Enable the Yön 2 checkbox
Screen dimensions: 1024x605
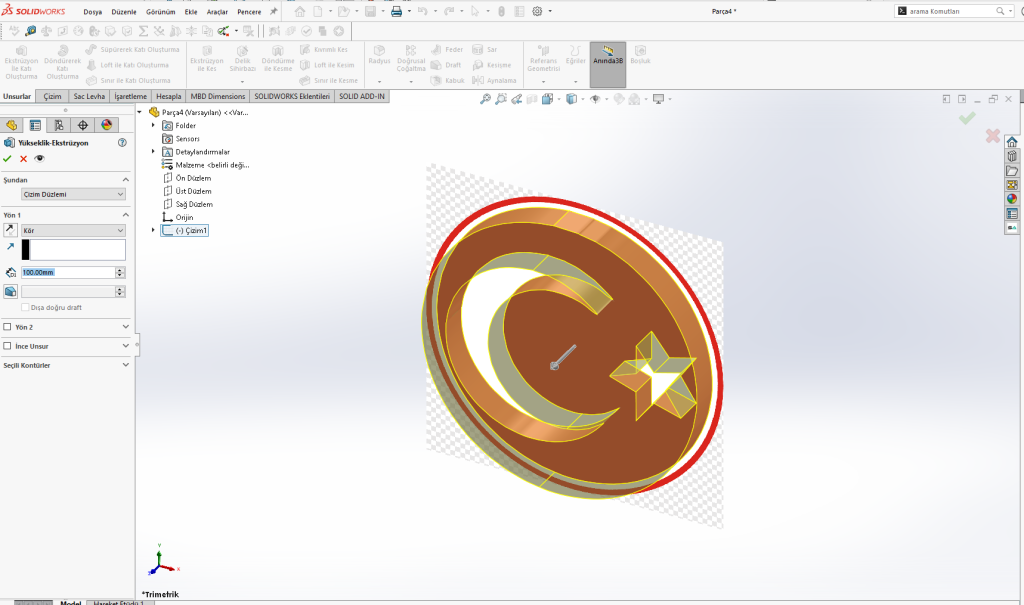tap(8, 327)
